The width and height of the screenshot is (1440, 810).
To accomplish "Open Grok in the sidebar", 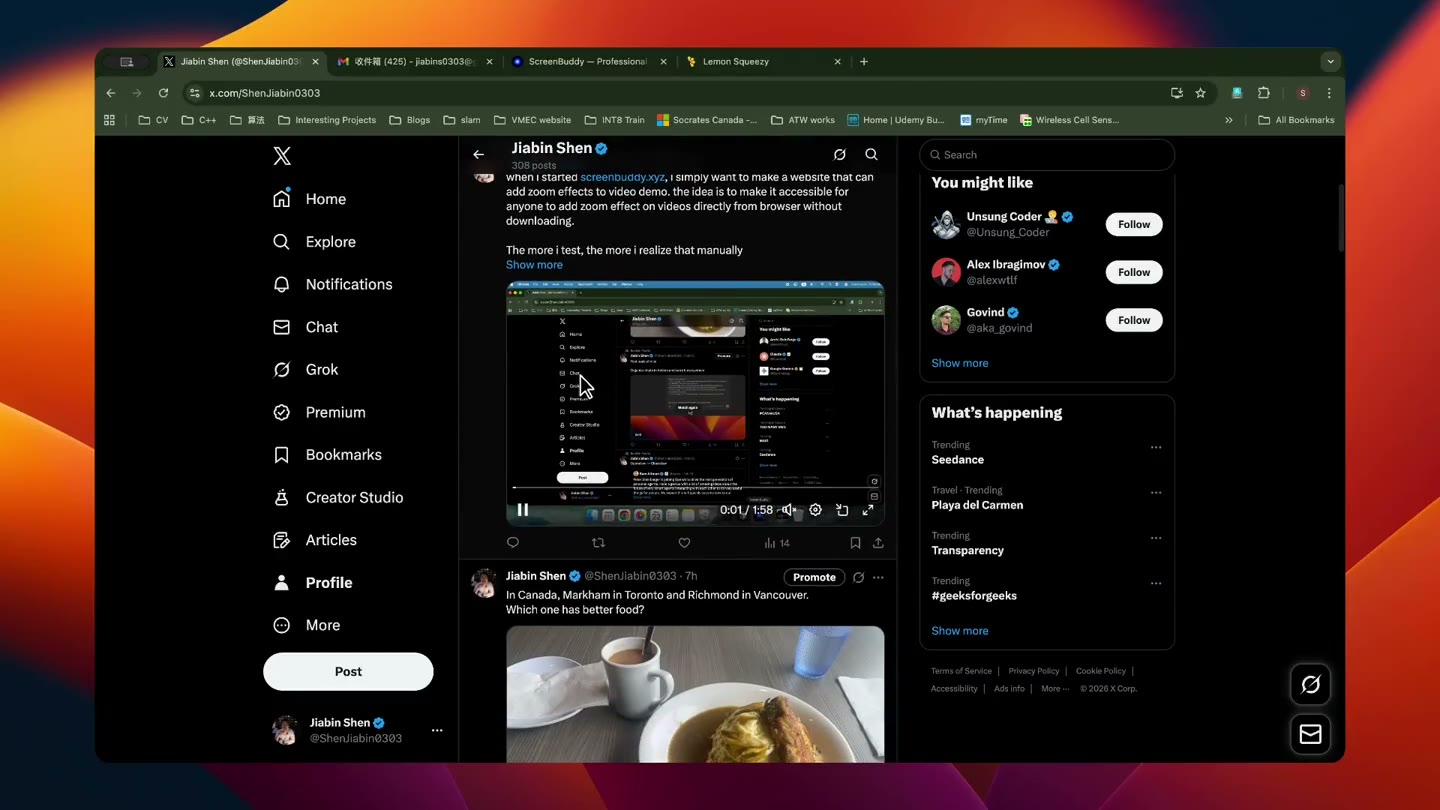I will pyautogui.click(x=305, y=369).
